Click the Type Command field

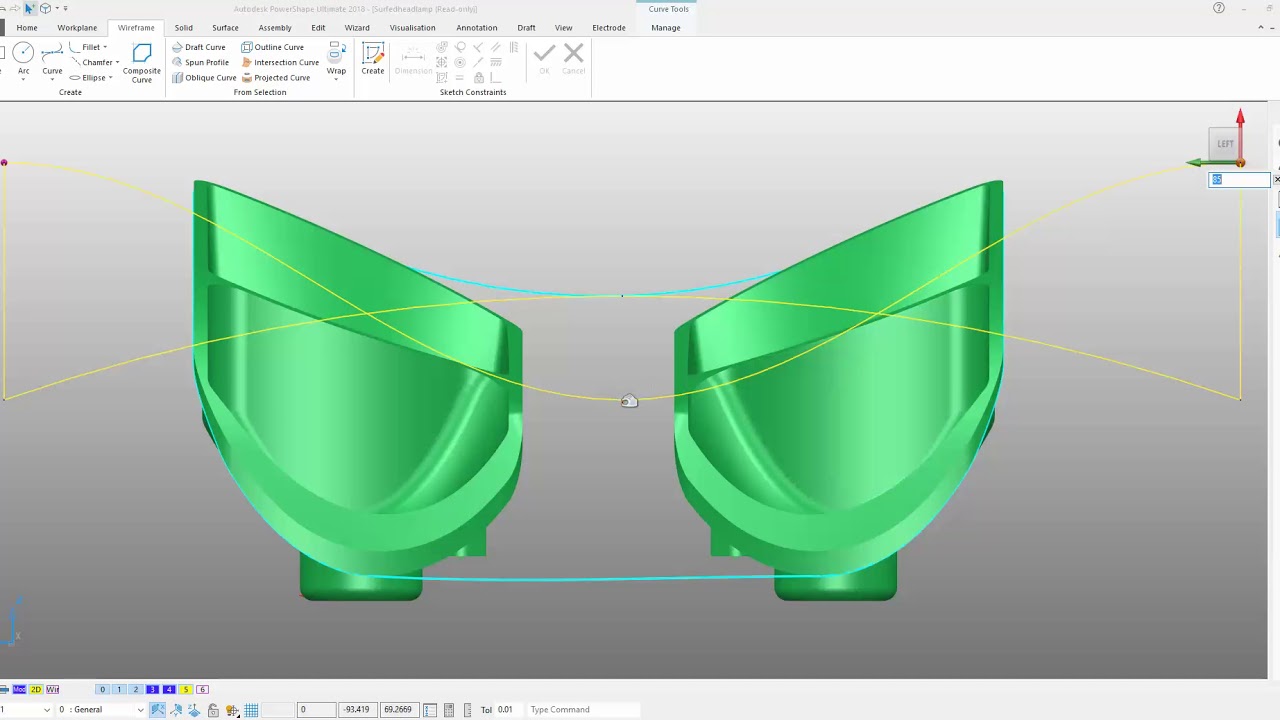click(x=585, y=710)
